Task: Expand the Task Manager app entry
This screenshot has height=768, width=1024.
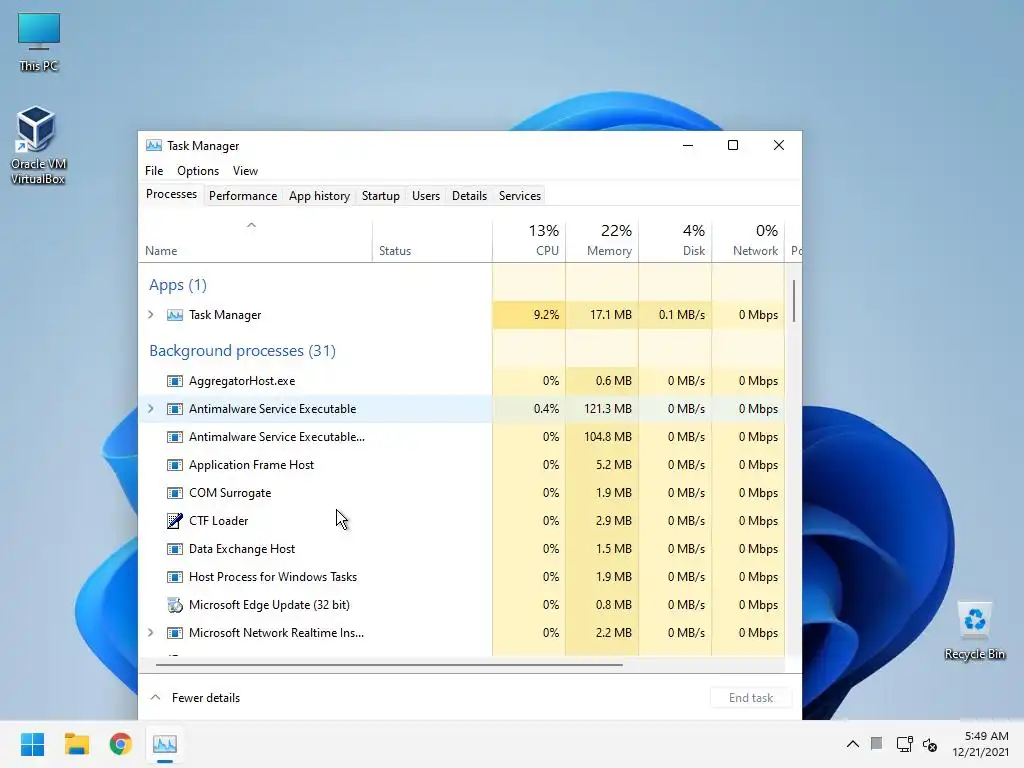Action: (x=151, y=315)
